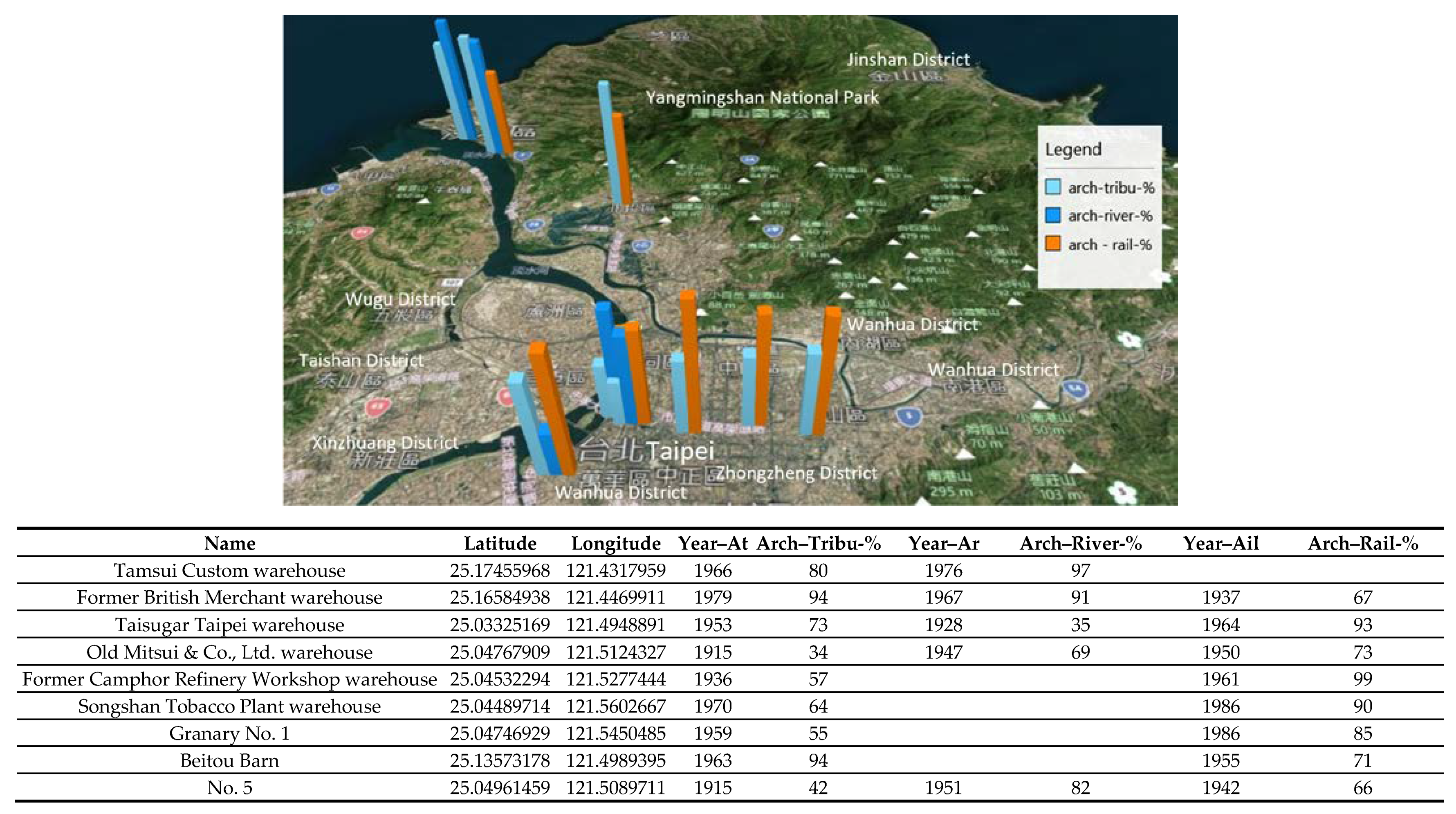Image resolution: width=1456 pixels, height=814 pixels.
Task: Select the Songshan Tobacco Plant warehouse cell
Action: (x=229, y=706)
